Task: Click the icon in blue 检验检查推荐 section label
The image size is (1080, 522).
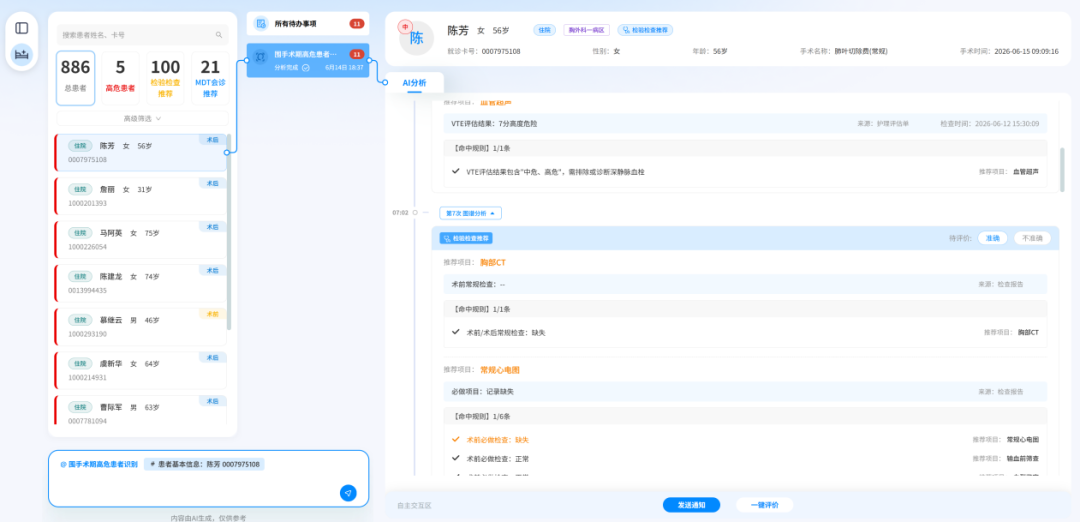Action: point(447,238)
